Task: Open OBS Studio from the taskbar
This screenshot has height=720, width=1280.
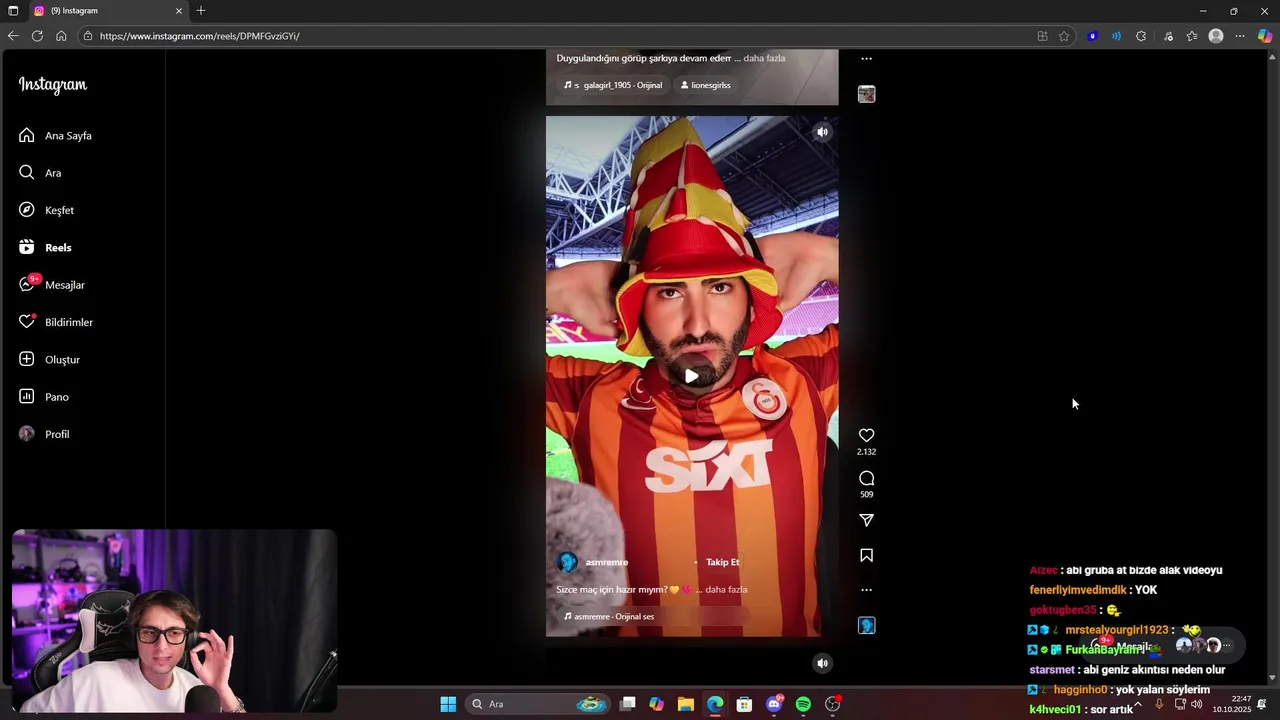Action: (832, 704)
